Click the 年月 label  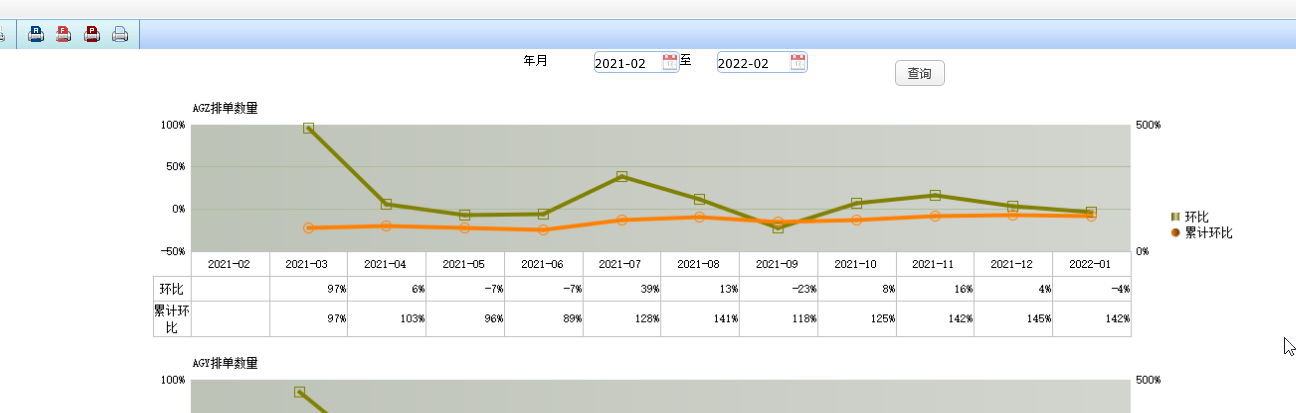coord(535,60)
